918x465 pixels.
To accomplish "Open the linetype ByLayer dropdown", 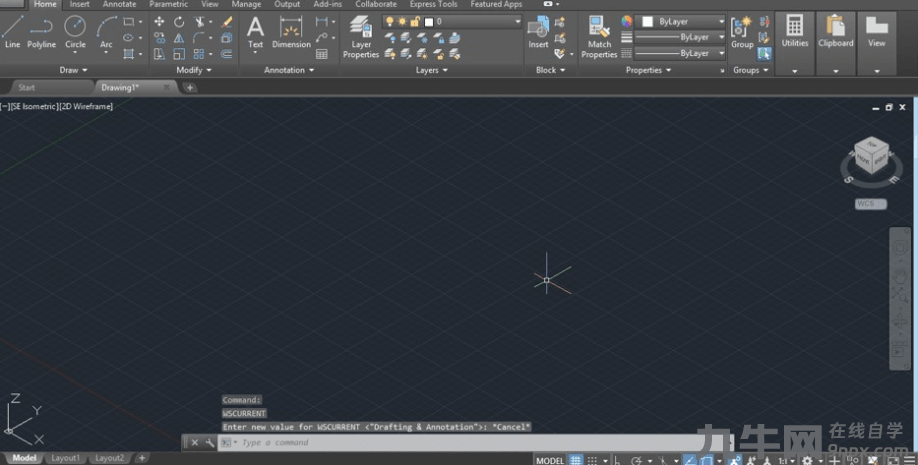I will tap(680, 53).
